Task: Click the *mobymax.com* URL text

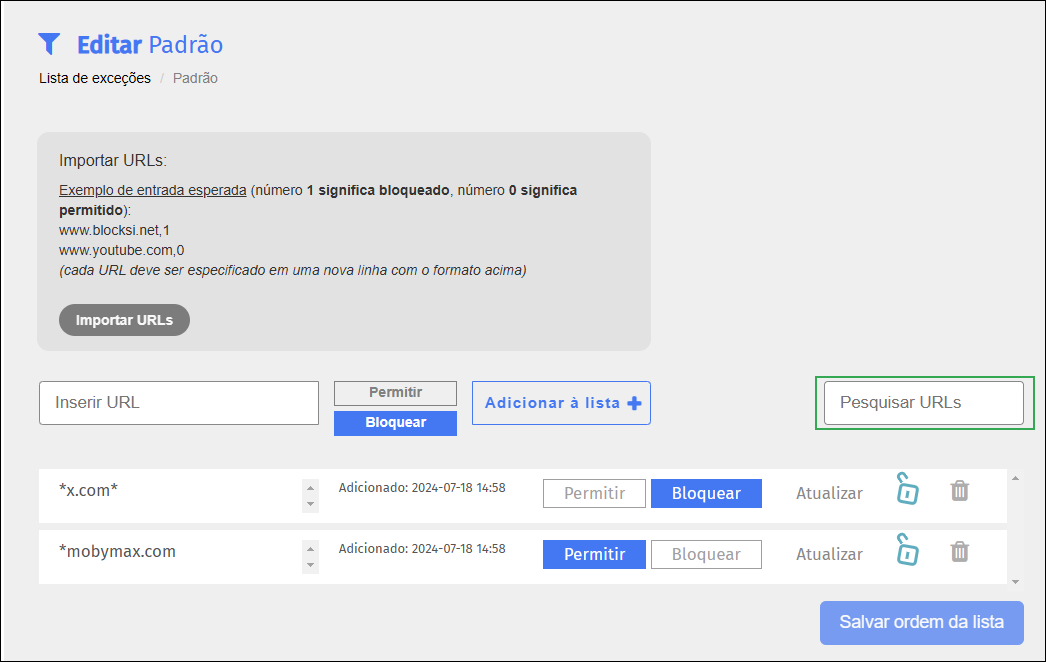Action: click(x=117, y=551)
